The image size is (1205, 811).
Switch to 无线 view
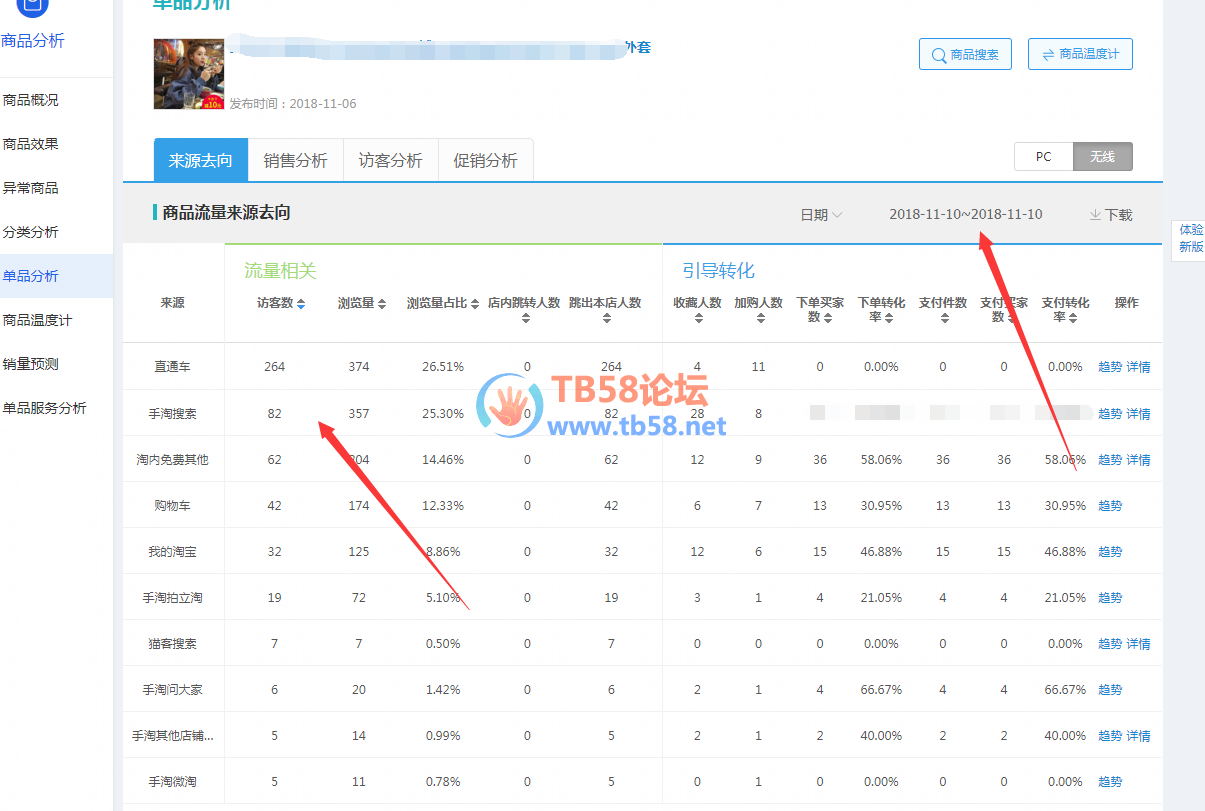(1102, 157)
